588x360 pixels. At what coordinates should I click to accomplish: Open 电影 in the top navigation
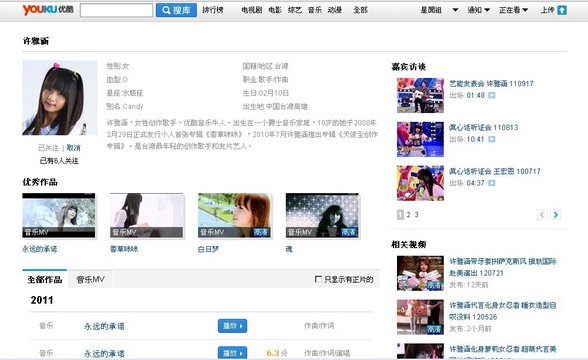point(275,10)
